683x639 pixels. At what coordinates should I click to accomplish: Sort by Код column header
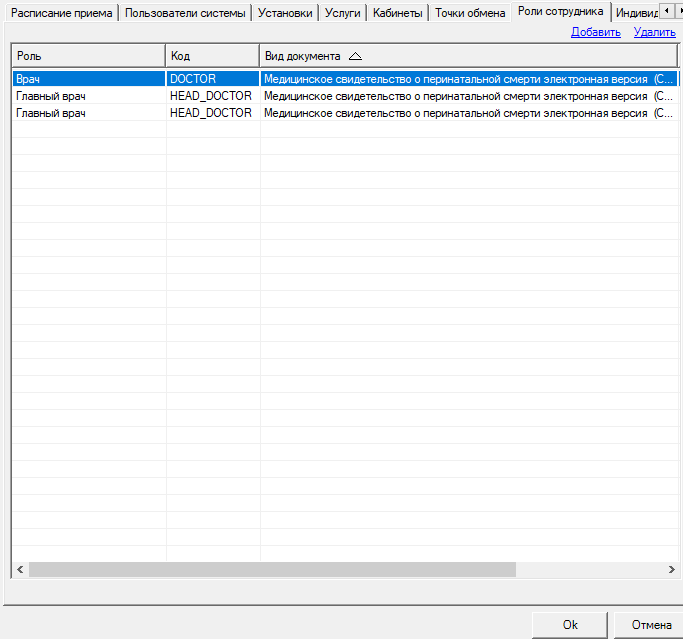(212, 56)
